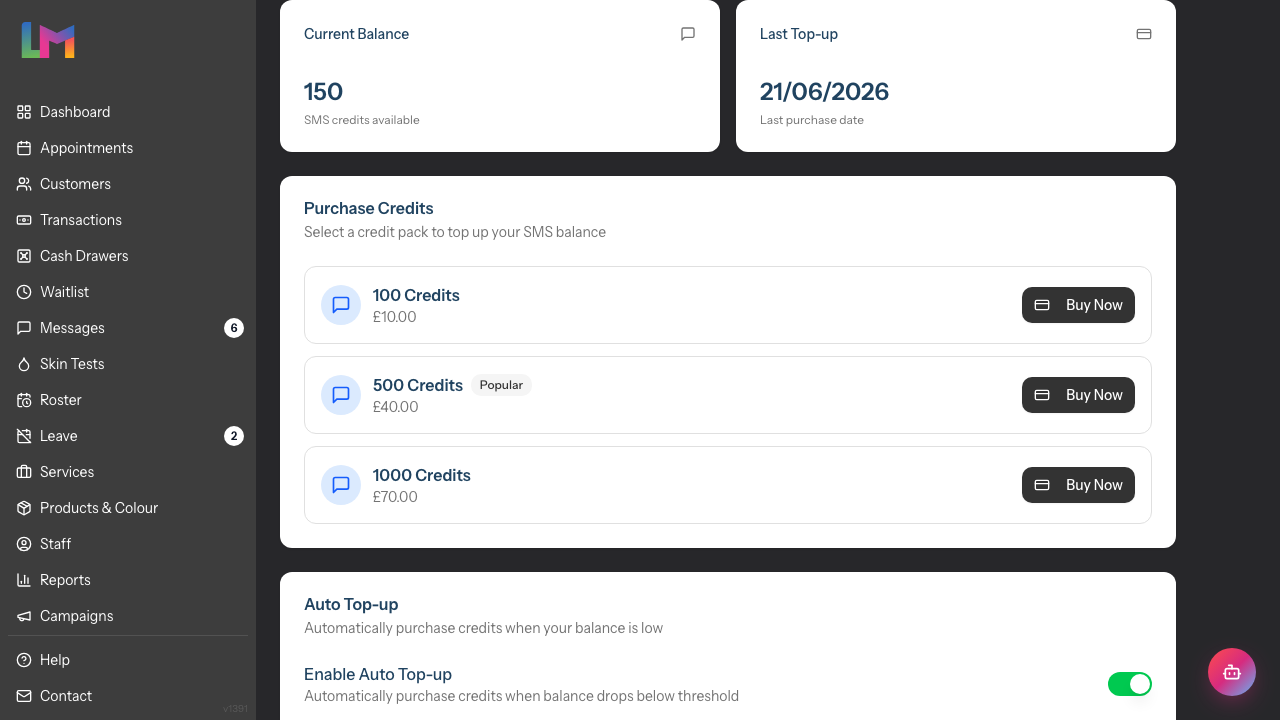The image size is (1280, 720).
Task: Open the Contact link
Action: [128, 696]
